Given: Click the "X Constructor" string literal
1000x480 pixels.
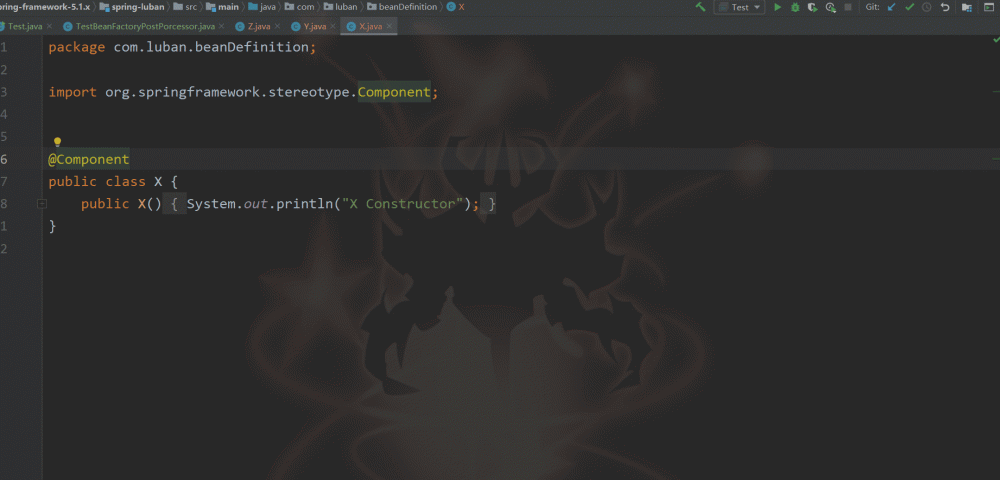Looking at the screenshot, I should click(x=402, y=204).
